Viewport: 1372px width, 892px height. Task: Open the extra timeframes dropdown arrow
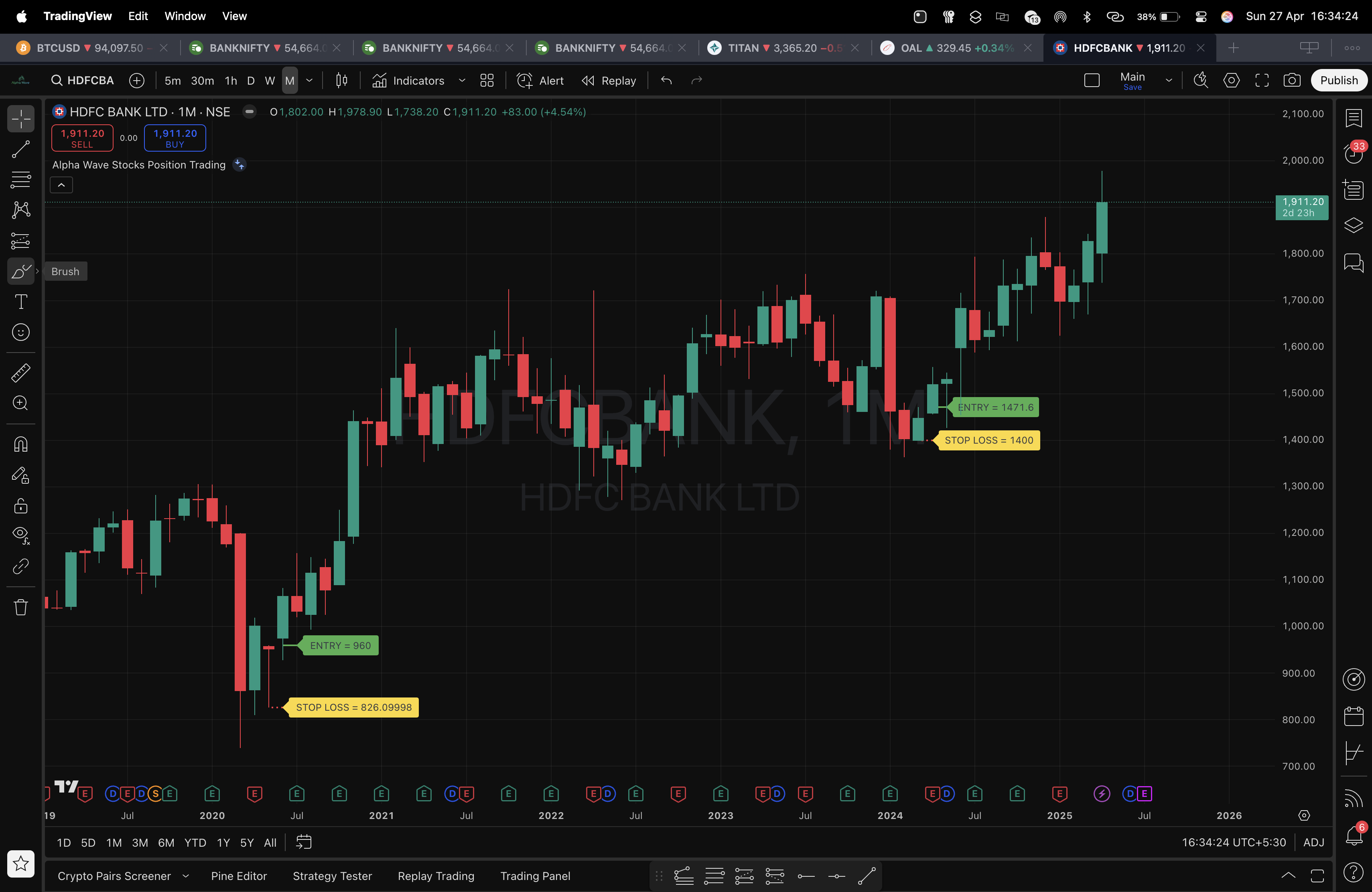tap(310, 81)
